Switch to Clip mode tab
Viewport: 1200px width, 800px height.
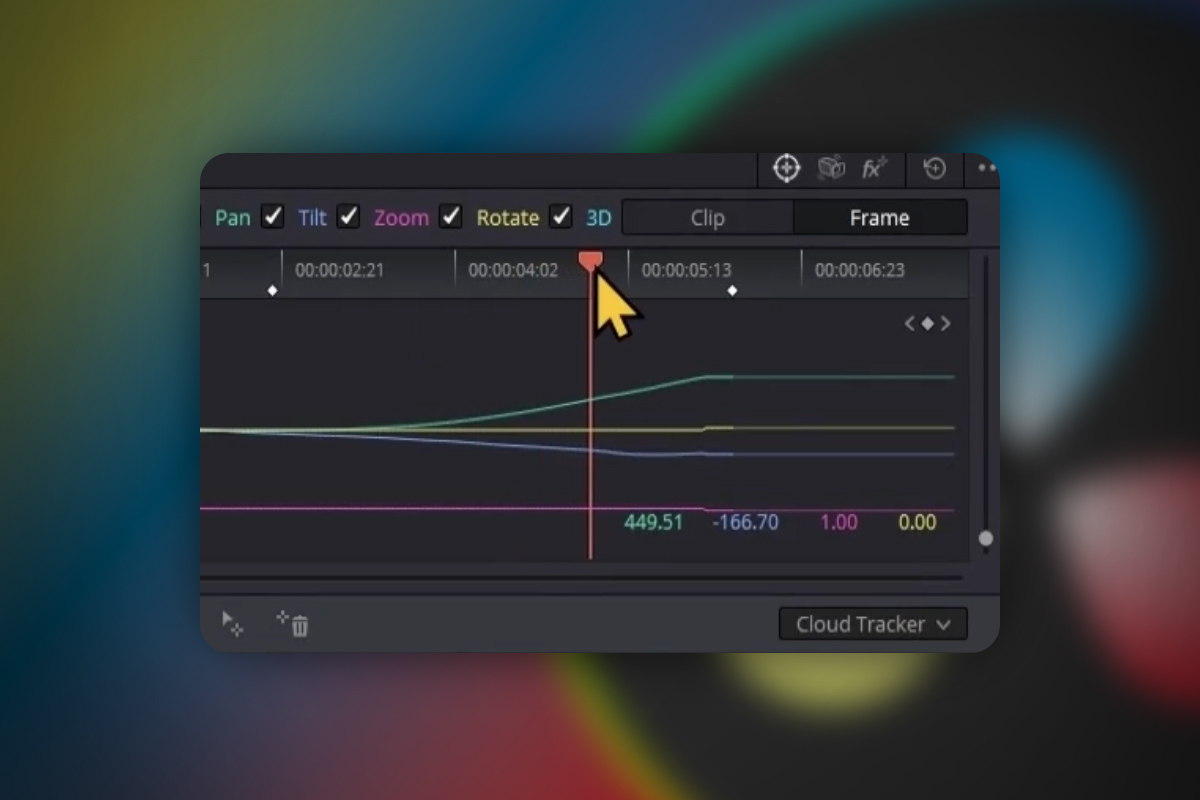tap(708, 218)
